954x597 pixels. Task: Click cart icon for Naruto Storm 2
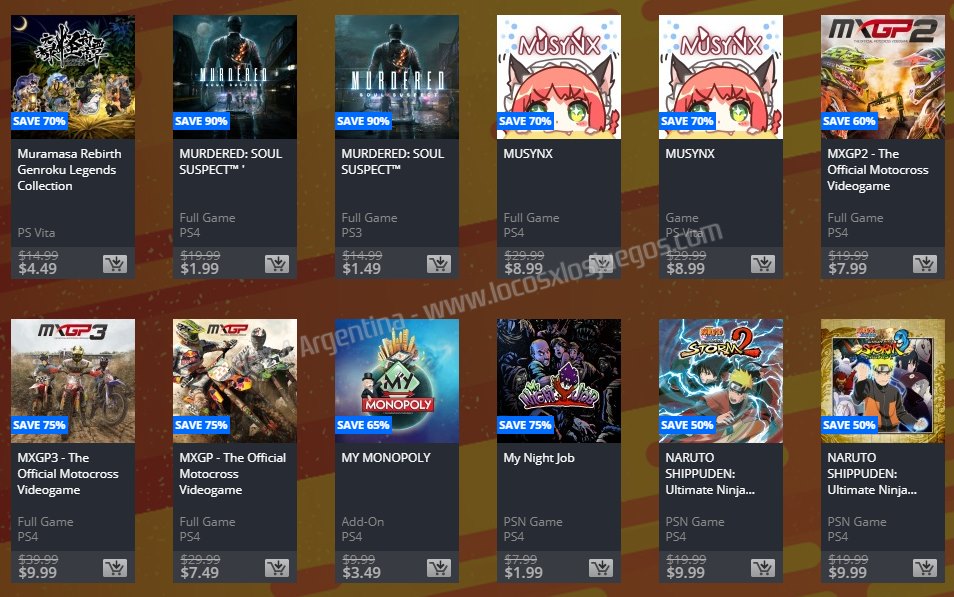tap(763, 568)
